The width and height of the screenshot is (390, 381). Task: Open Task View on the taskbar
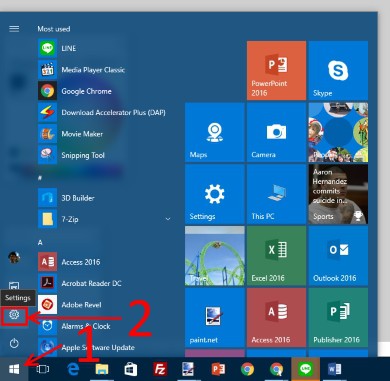tap(43, 369)
